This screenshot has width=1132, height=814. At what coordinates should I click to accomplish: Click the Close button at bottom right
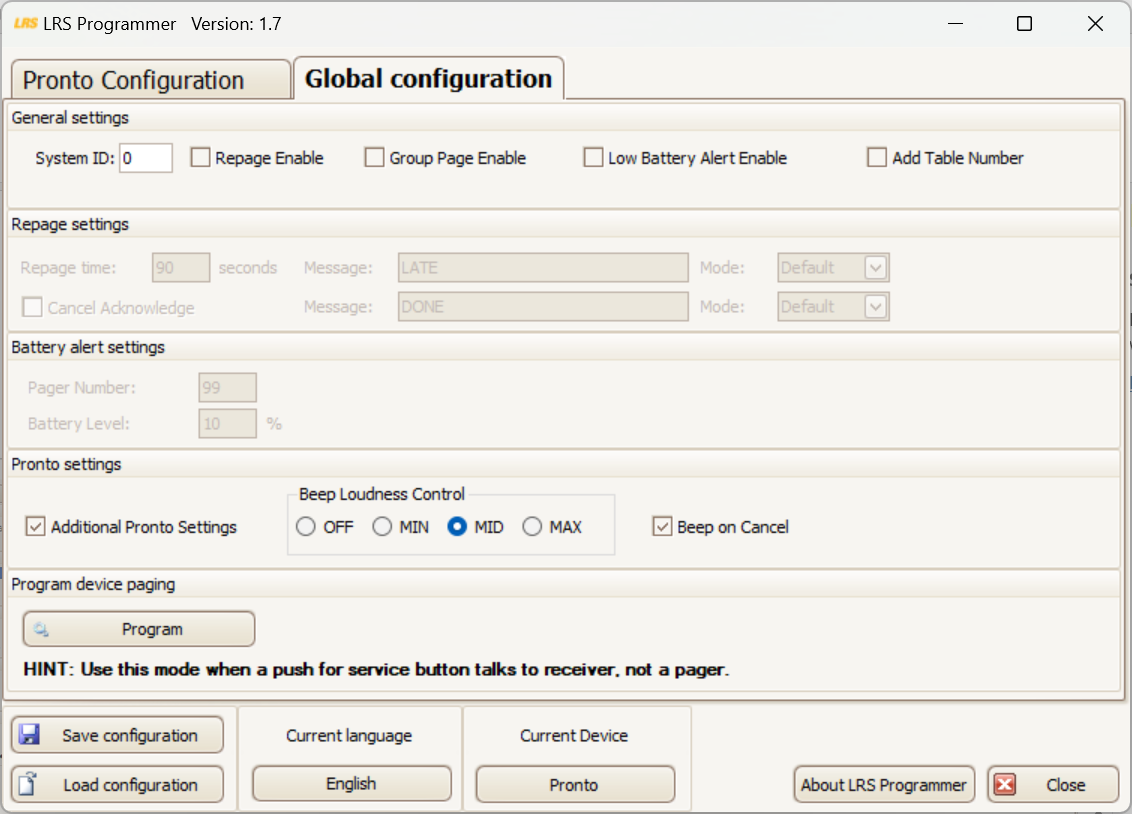1053,784
